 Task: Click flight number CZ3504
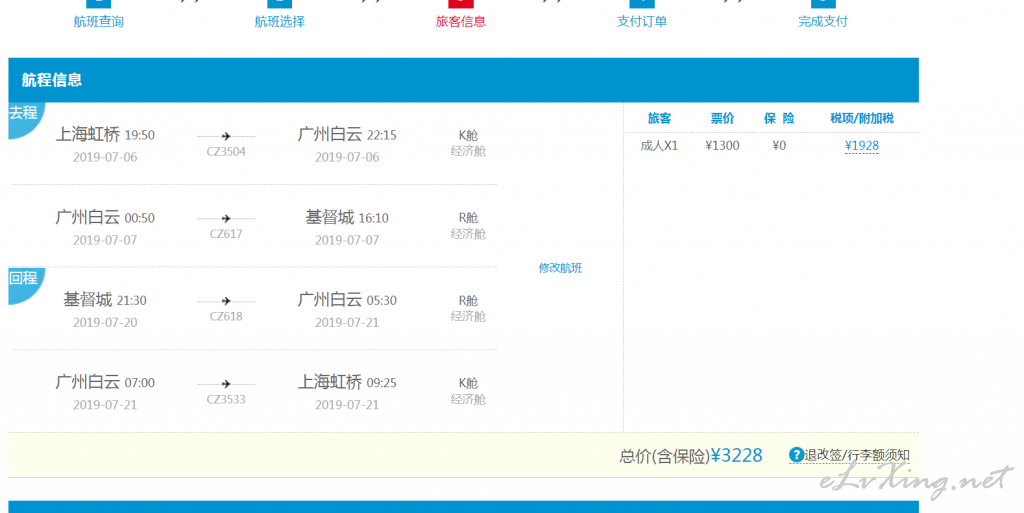(226, 151)
